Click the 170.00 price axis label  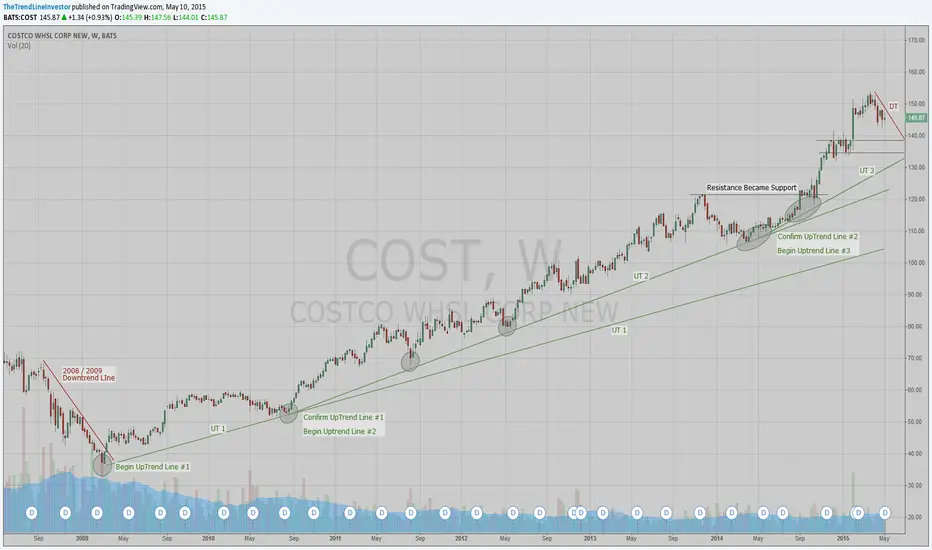[x=916, y=40]
